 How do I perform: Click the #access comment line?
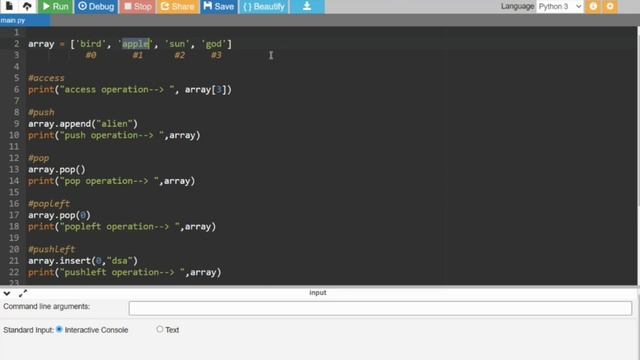click(x=46, y=78)
